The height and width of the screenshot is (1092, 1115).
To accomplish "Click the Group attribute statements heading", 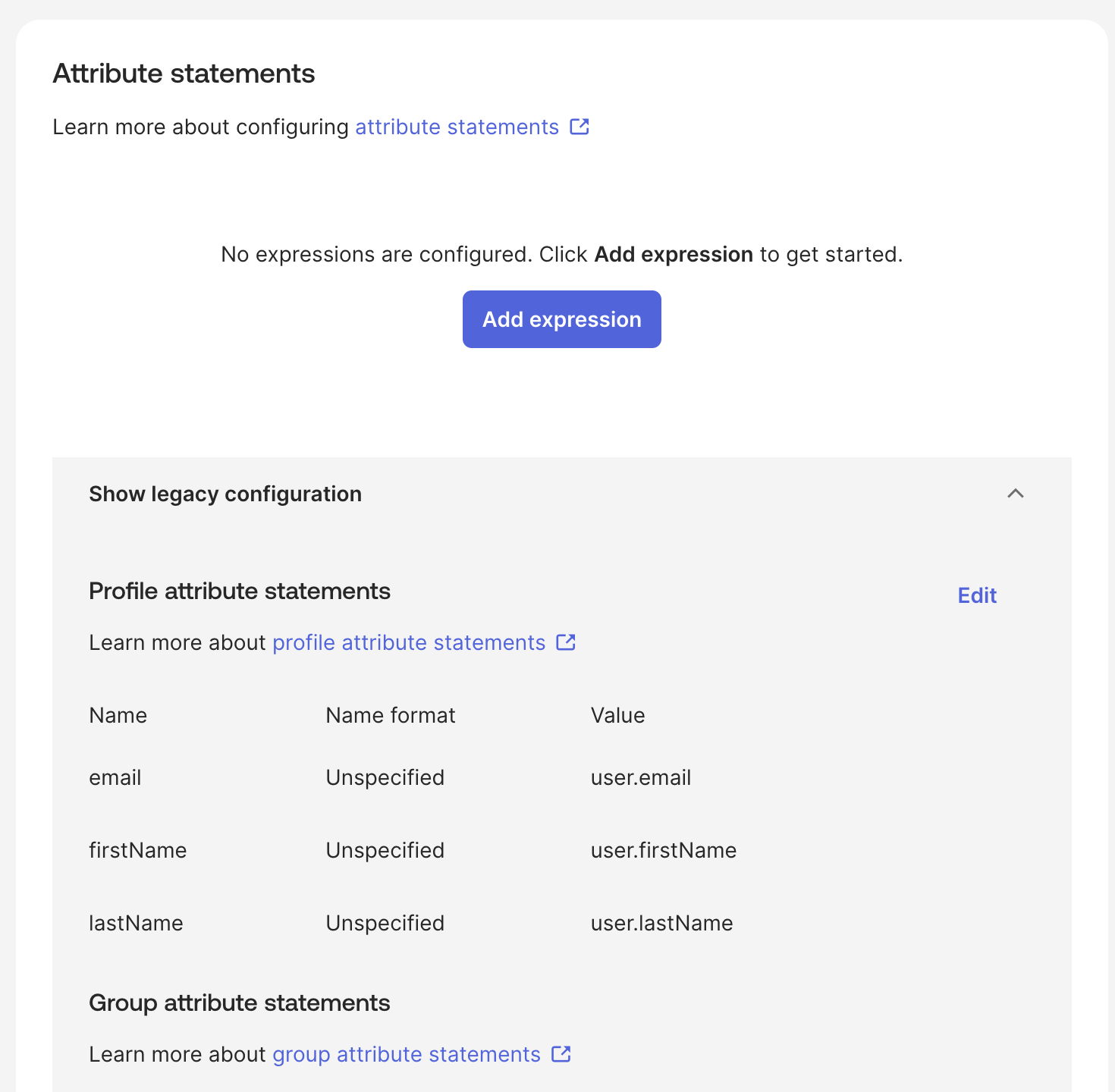I will point(240,1003).
